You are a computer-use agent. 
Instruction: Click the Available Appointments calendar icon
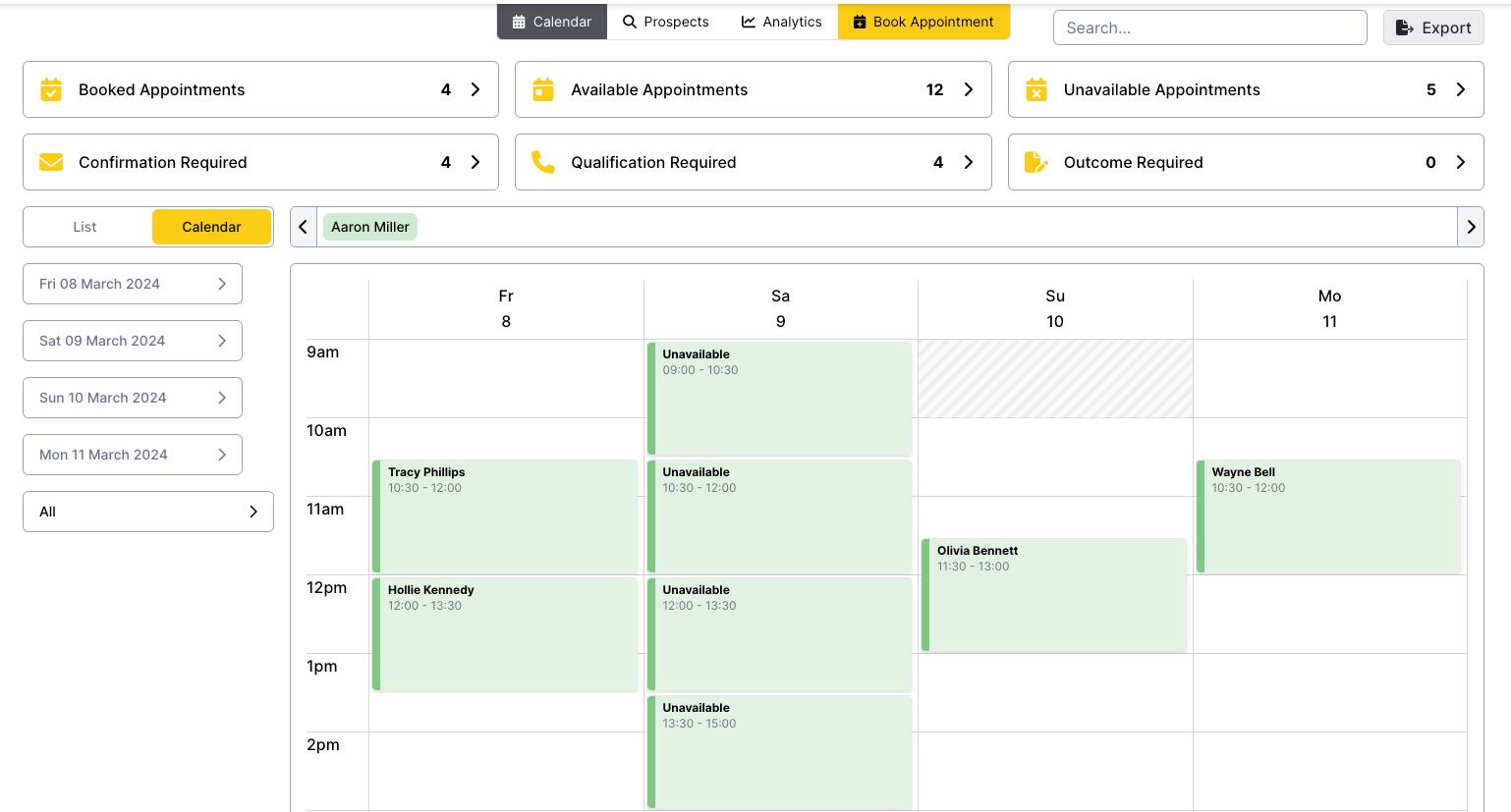click(x=543, y=90)
